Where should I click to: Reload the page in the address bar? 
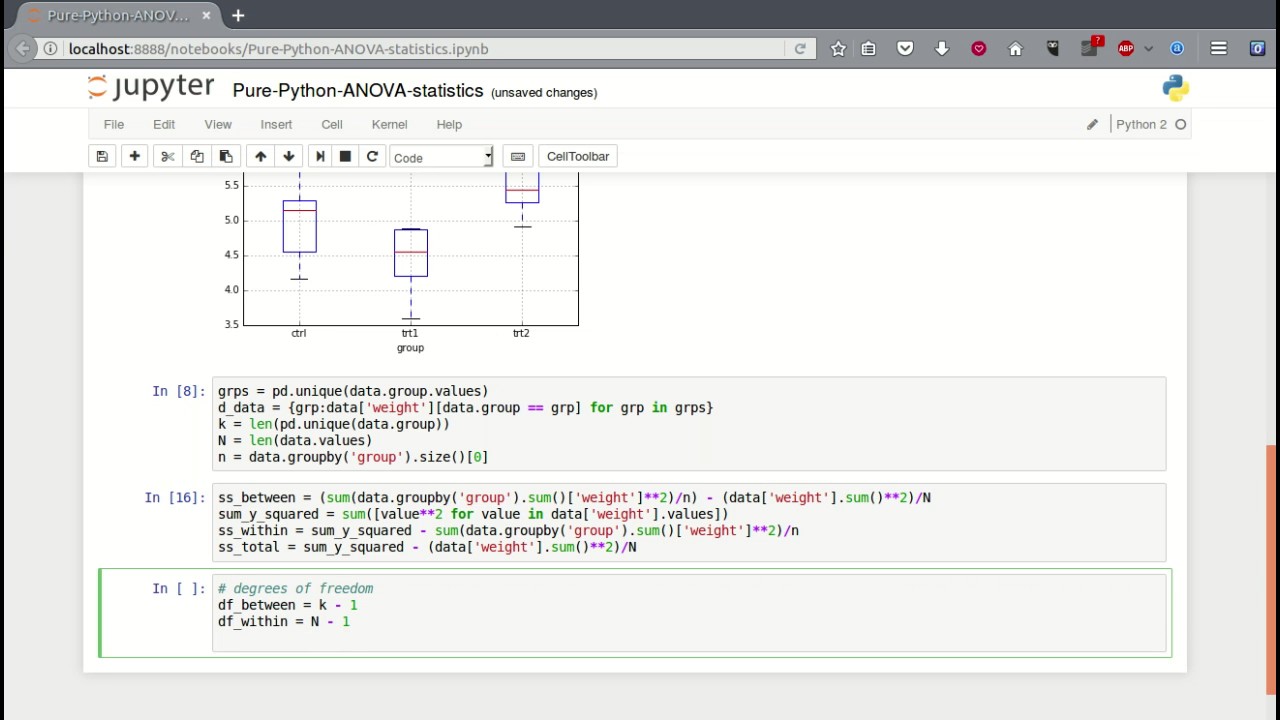(x=800, y=48)
